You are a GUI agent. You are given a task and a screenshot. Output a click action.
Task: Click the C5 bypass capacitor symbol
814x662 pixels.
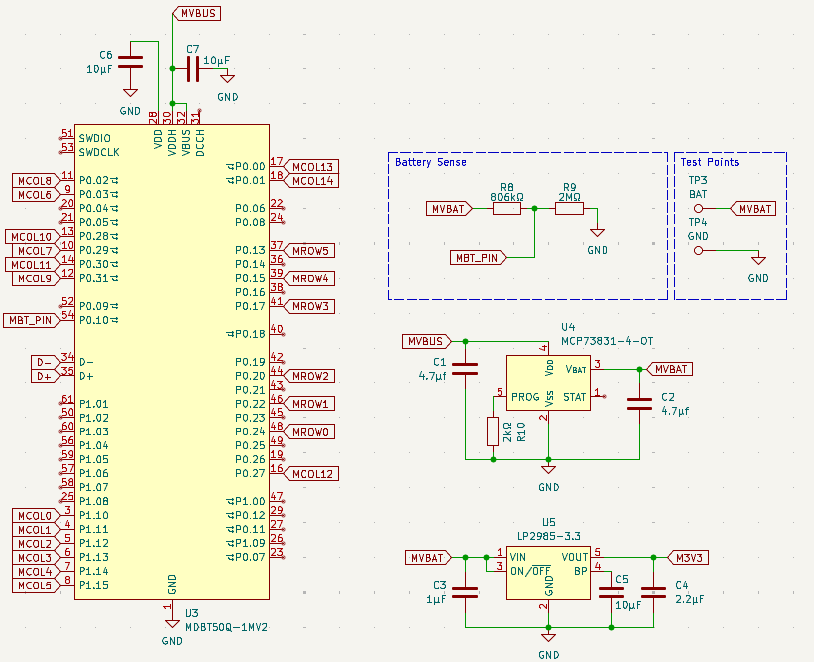612,592
